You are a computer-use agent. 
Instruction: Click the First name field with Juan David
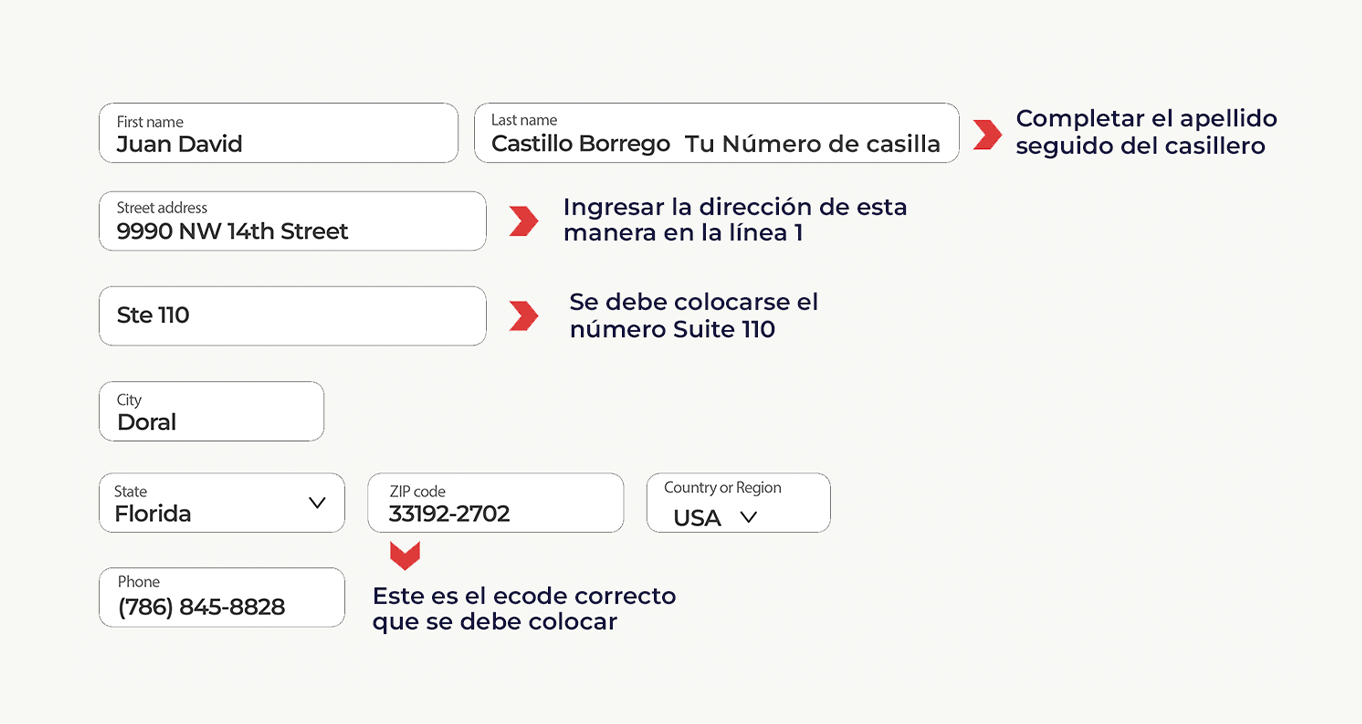278,133
